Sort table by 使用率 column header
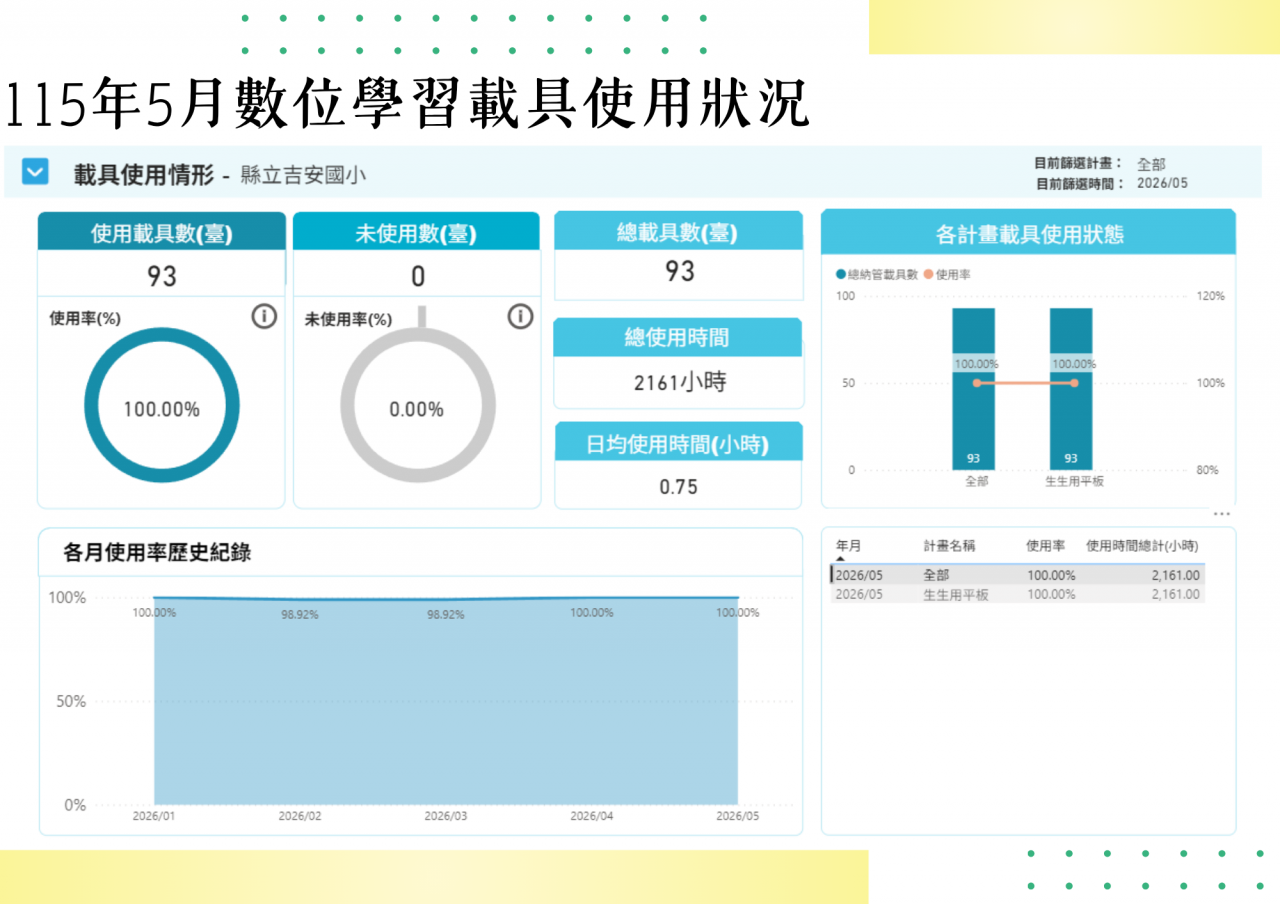1280x904 pixels. [x=1046, y=546]
